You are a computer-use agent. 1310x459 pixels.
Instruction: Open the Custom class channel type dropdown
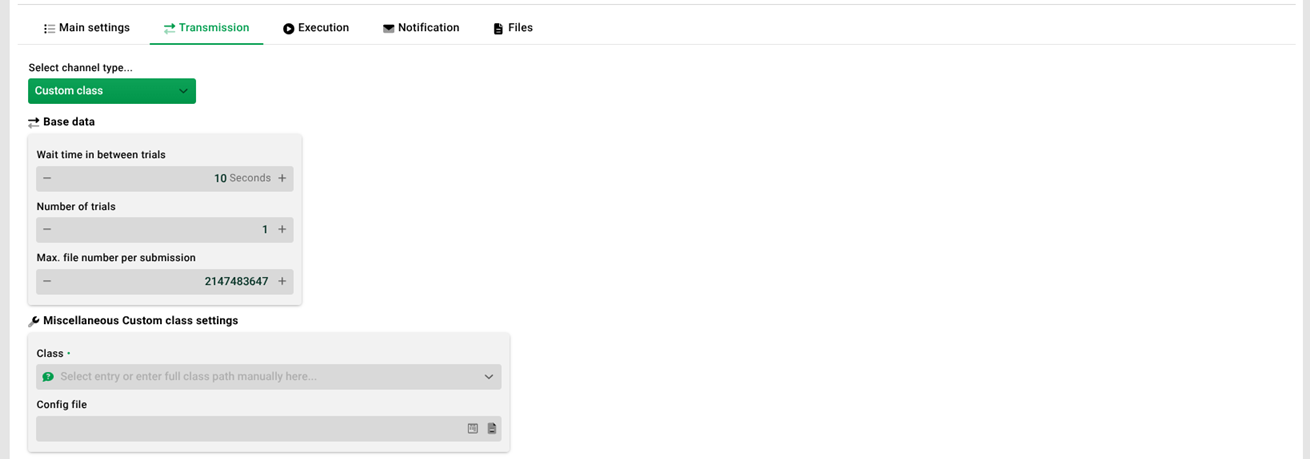112,91
